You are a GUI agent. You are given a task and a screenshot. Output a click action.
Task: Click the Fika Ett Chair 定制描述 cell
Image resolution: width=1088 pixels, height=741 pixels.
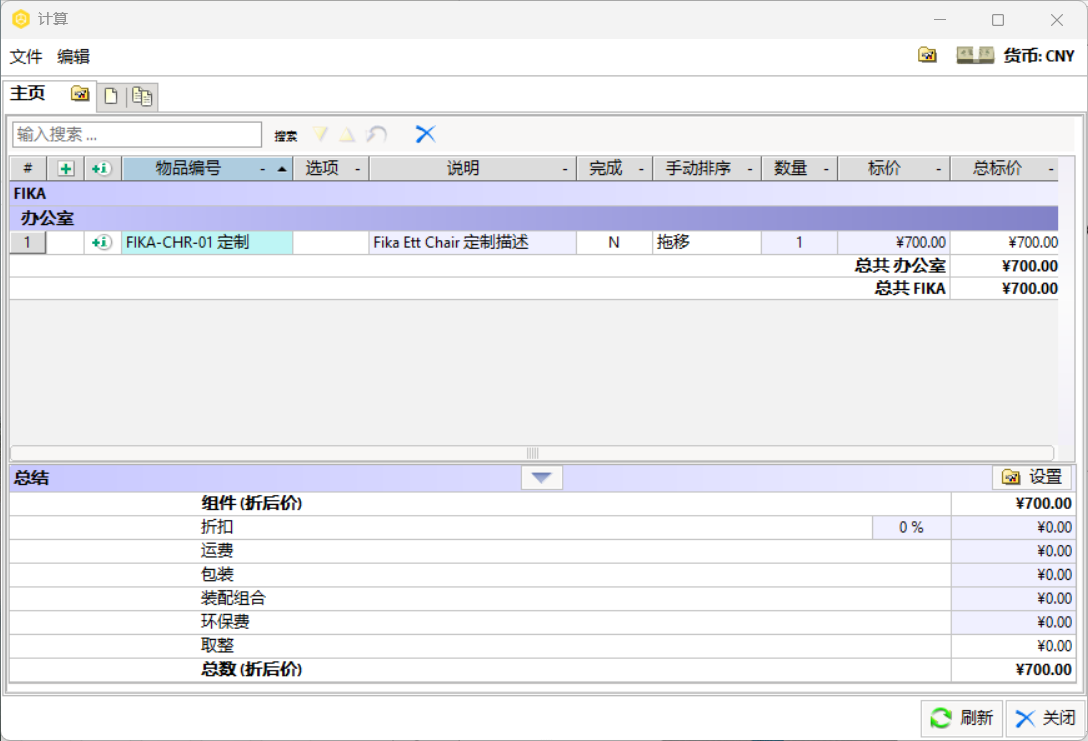click(x=473, y=242)
